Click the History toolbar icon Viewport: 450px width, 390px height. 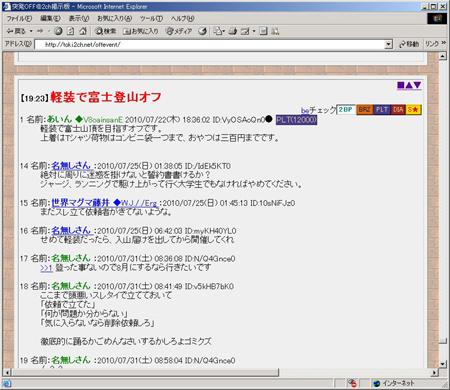202,31
